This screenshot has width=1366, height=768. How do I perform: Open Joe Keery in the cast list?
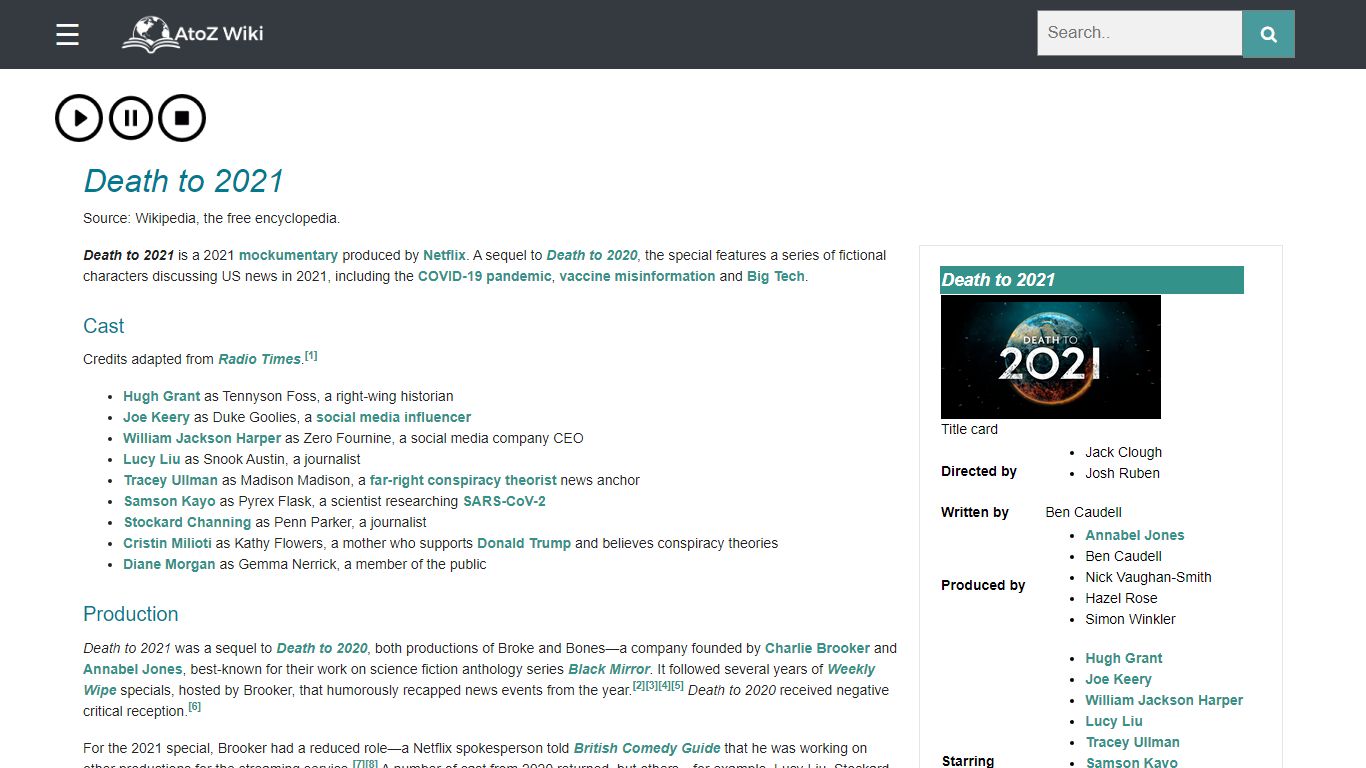pyautogui.click(x=156, y=417)
